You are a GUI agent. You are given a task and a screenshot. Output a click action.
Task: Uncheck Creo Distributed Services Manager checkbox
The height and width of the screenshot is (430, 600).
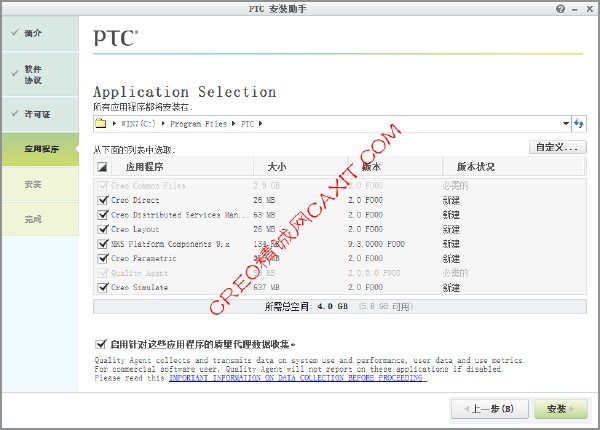click(103, 215)
